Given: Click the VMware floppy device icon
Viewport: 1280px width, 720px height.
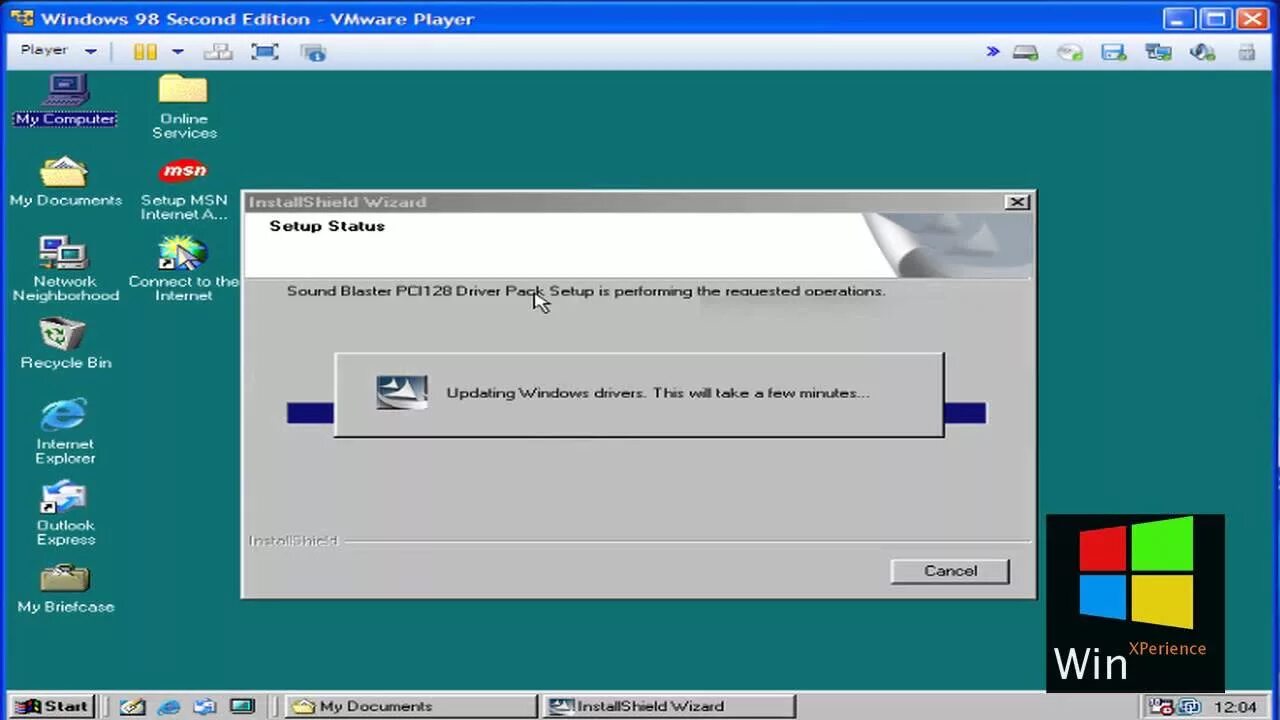Looking at the screenshot, I should 1114,52.
